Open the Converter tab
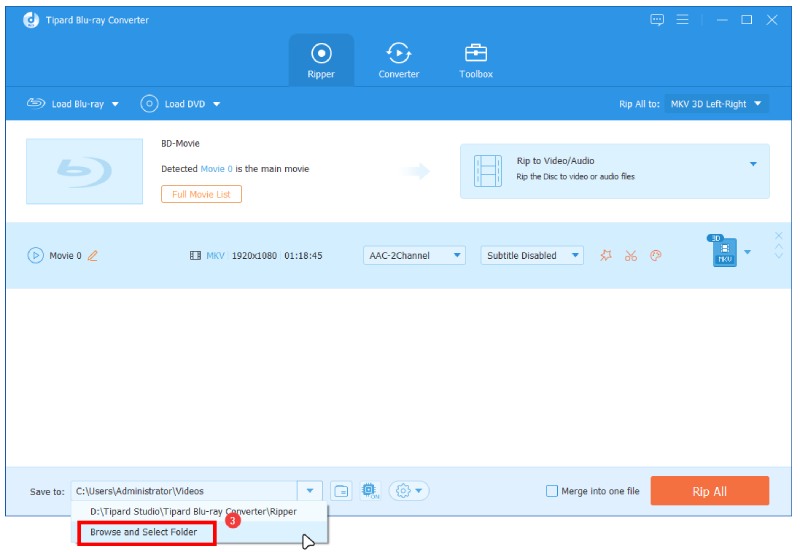 (398, 60)
